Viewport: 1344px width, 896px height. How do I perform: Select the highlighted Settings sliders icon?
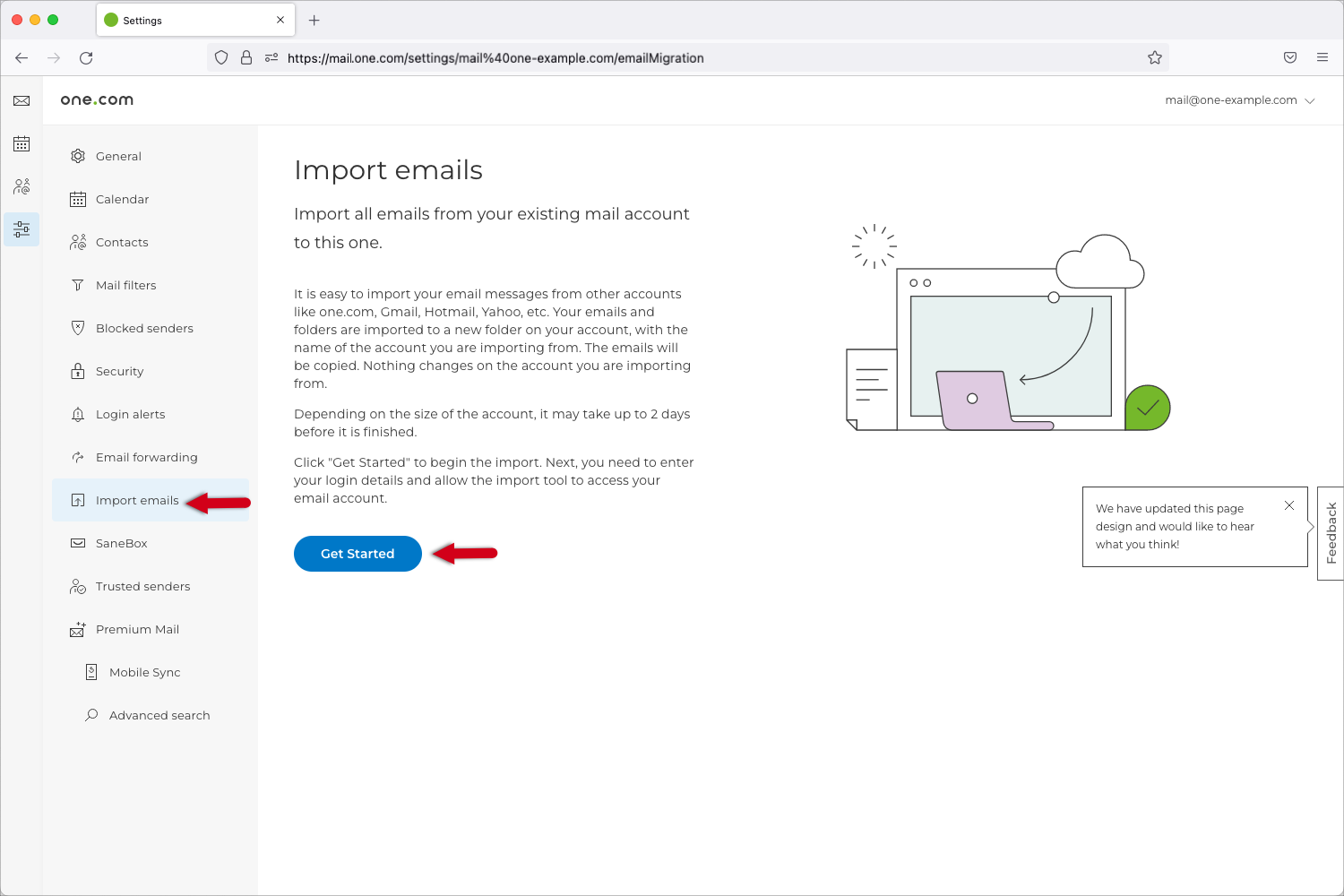pyautogui.click(x=22, y=229)
